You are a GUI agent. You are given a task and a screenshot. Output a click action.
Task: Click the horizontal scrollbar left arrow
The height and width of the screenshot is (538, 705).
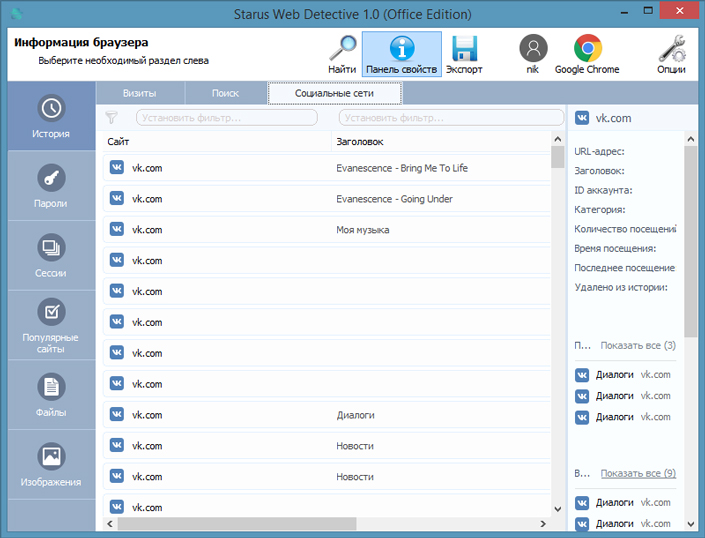tap(110, 524)
